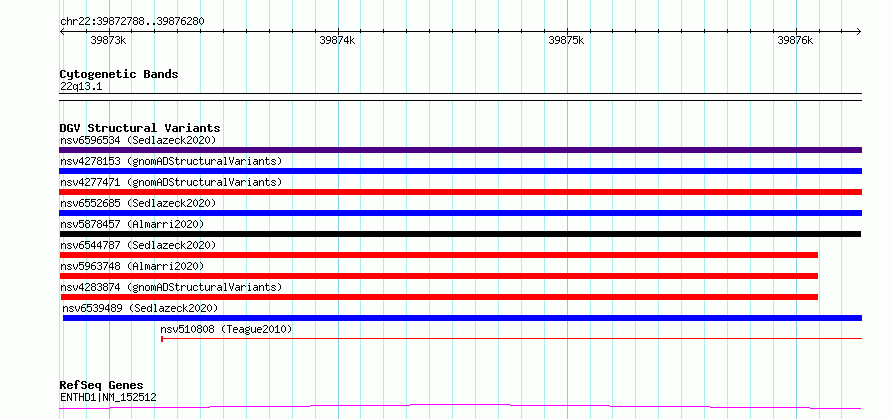Select the Cytogenetic Bands track title
890x419 pixels.
[119, 74]
